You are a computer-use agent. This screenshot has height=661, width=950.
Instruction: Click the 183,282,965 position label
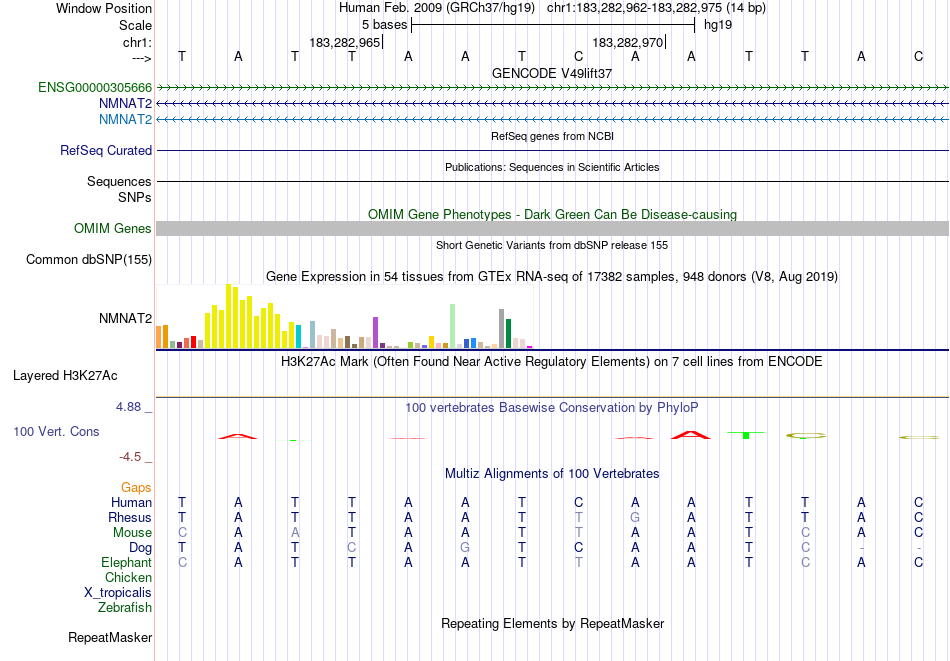tap(344, 42)
